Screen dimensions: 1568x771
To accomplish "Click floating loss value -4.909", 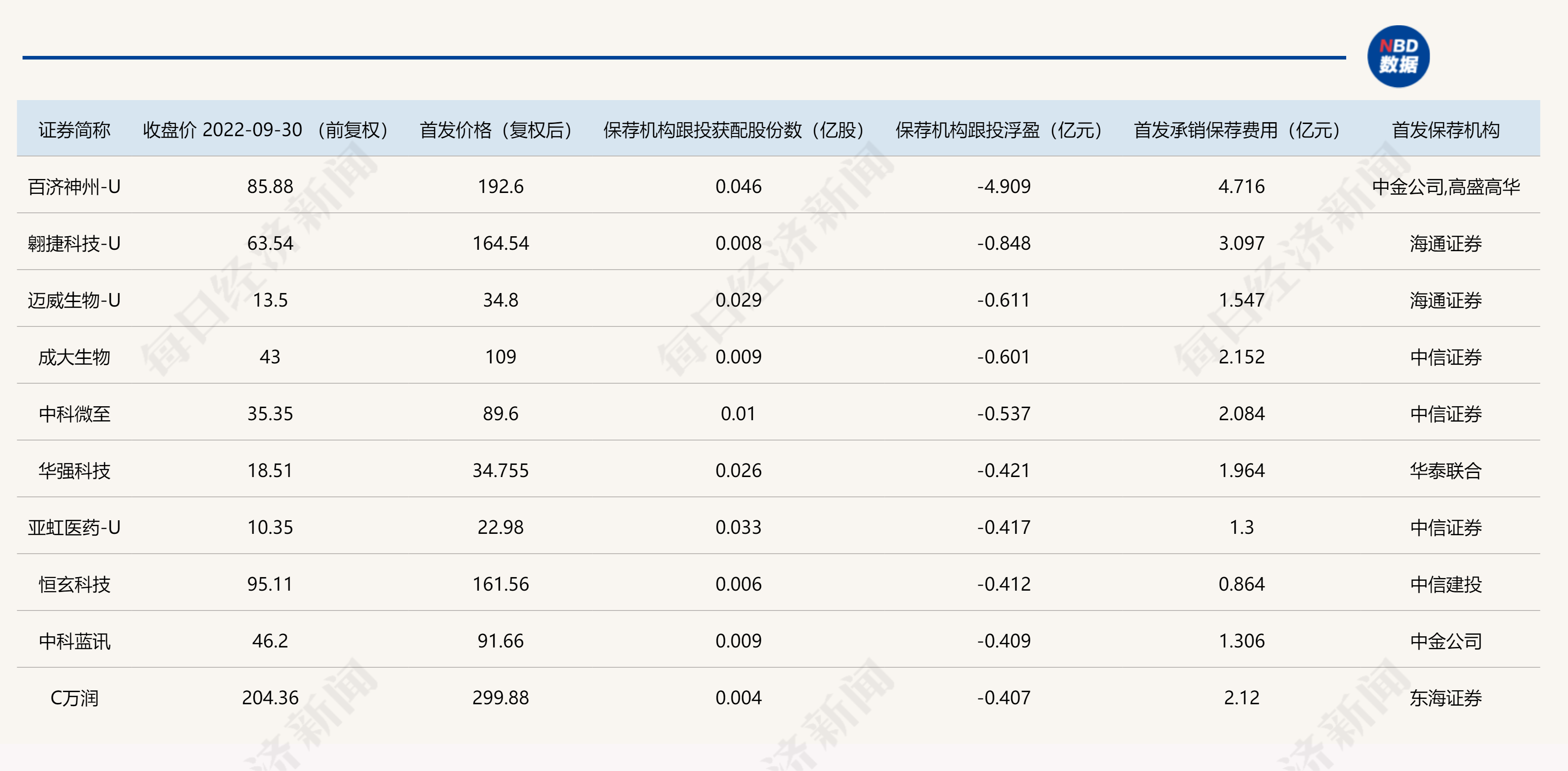I will coord(1004,186).
